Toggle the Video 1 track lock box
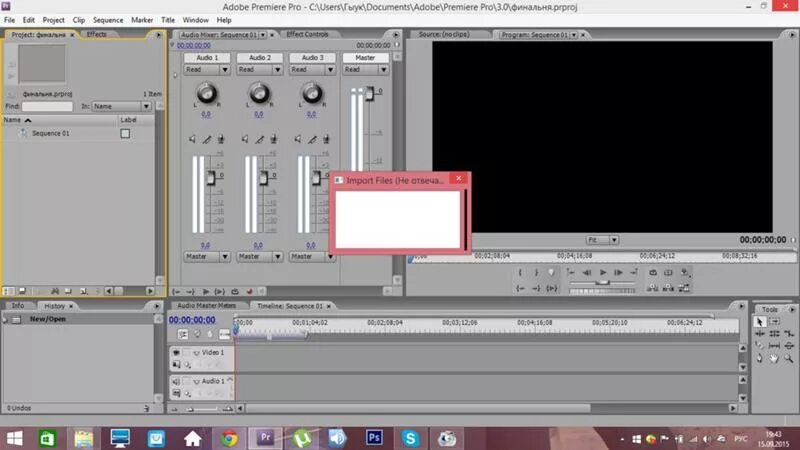 pyautogui.click(x=187, y=353)
